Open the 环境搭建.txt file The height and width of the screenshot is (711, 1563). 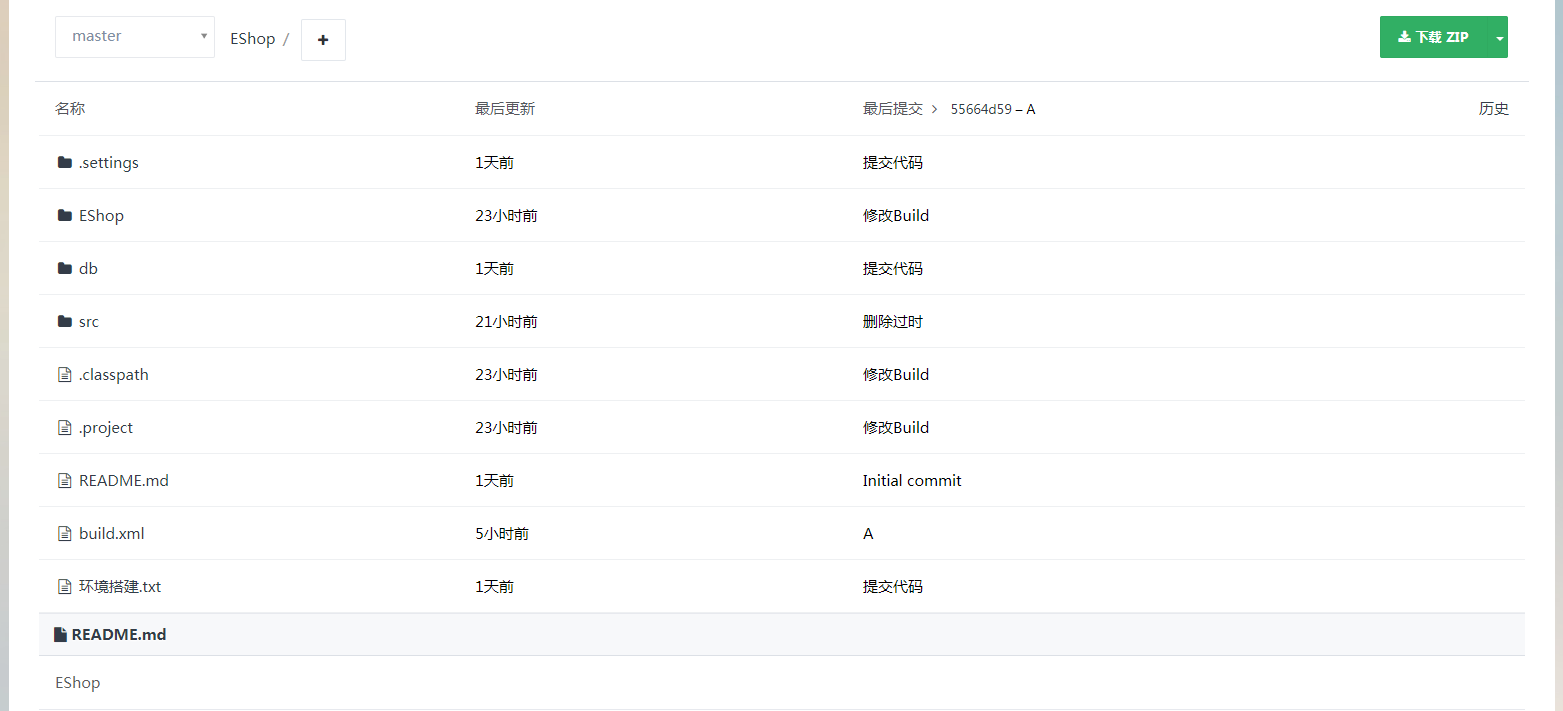120,586
